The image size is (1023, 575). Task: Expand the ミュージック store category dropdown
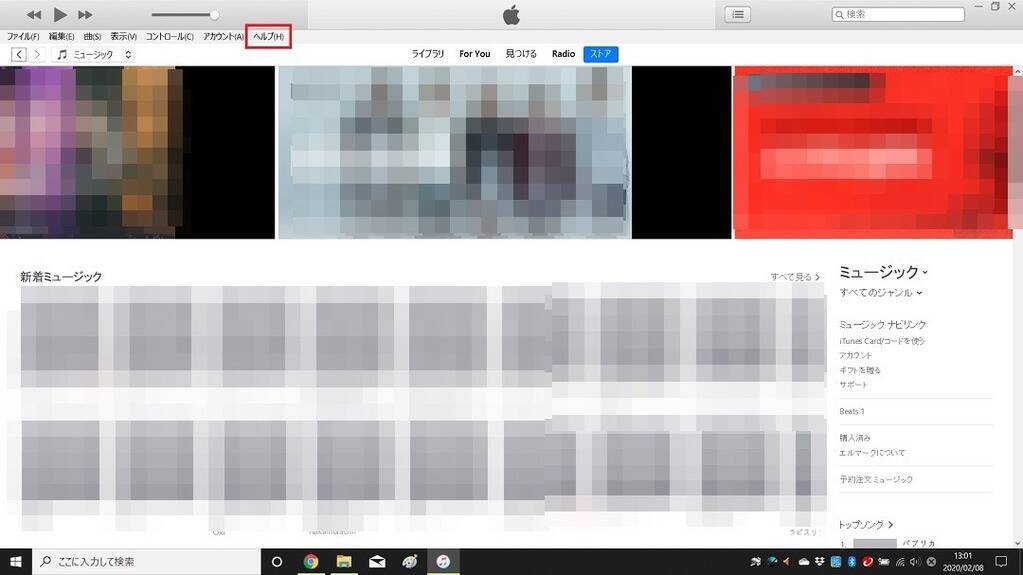point(883,272)
